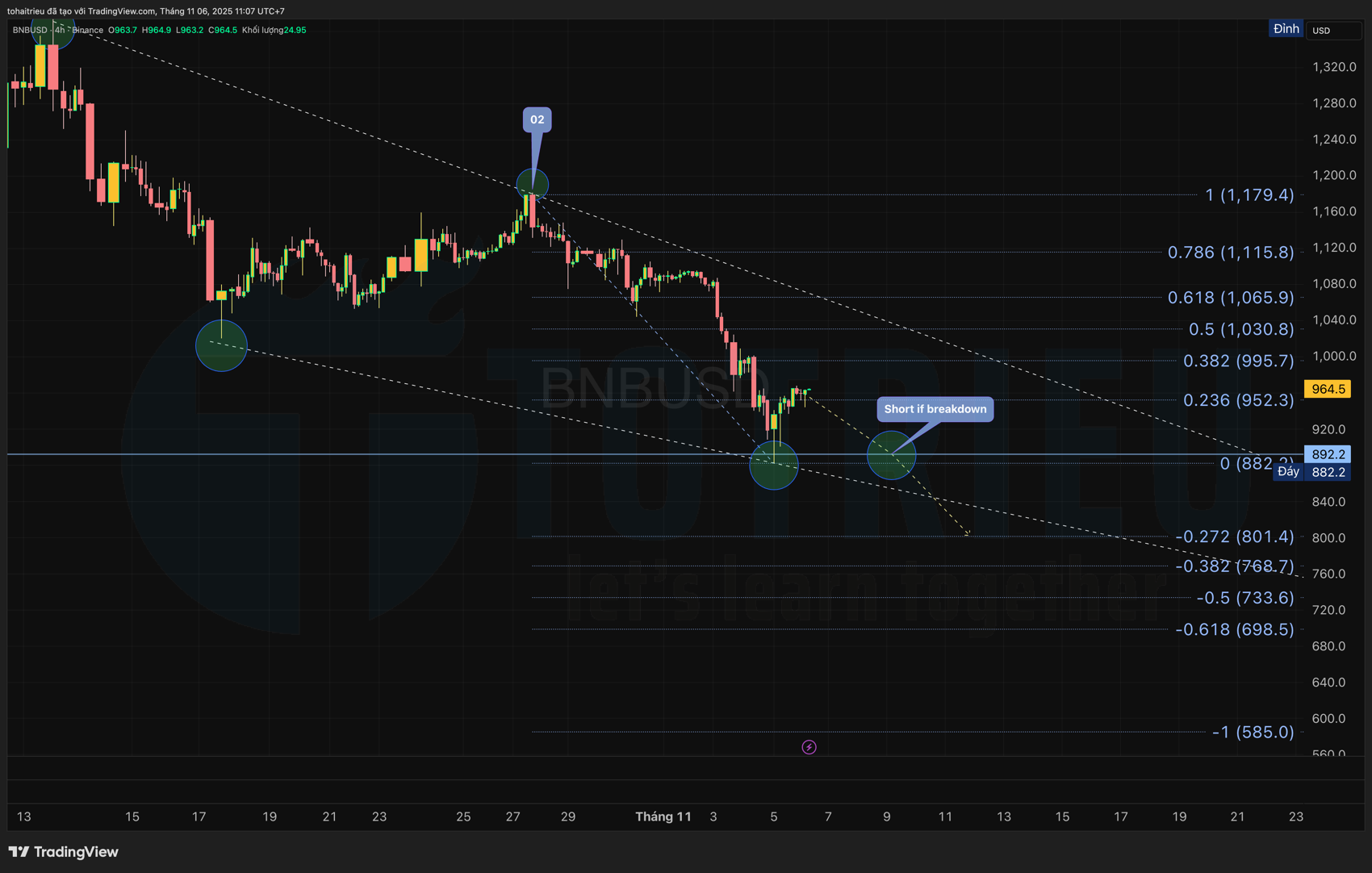The image size is (1372, 873).
Task: Open the BNBUSD symbol legend title
Action: pos(29,30)
